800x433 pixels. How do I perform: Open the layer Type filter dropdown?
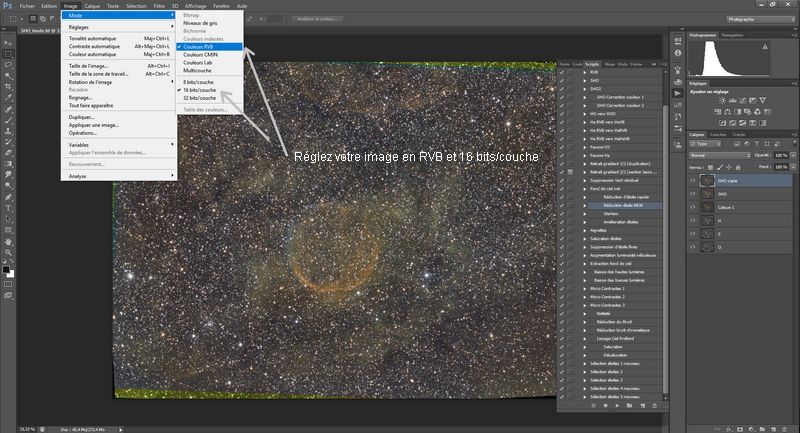(707, 144)
